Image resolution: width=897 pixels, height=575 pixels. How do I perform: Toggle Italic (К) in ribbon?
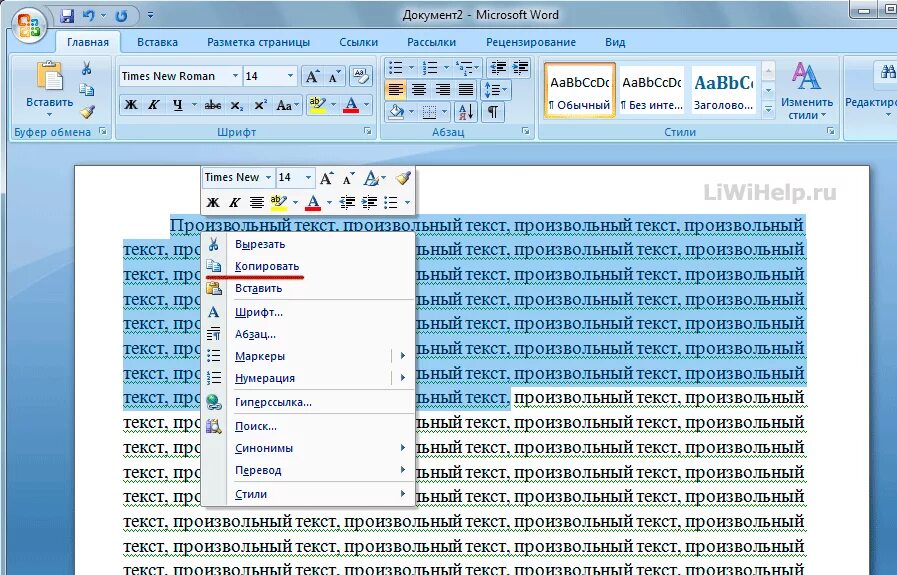(153, 105)
